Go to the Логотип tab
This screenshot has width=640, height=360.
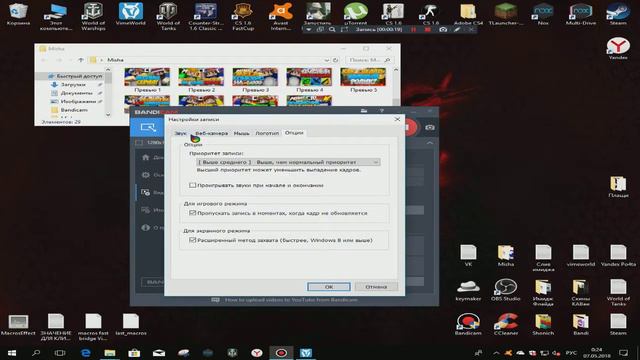tap(267, 133)
